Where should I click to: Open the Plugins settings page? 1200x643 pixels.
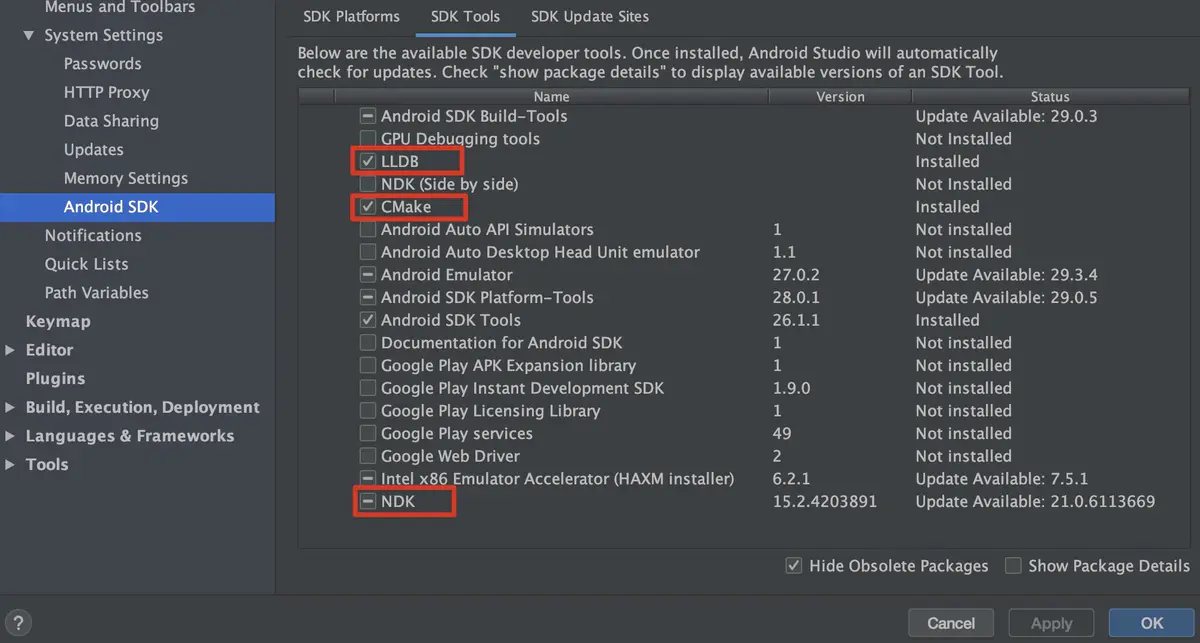point(55,378)
